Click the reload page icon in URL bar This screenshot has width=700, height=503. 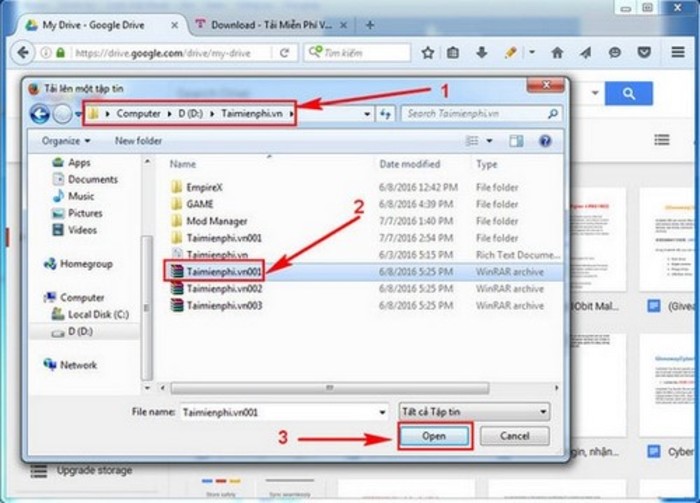point(284,53)
